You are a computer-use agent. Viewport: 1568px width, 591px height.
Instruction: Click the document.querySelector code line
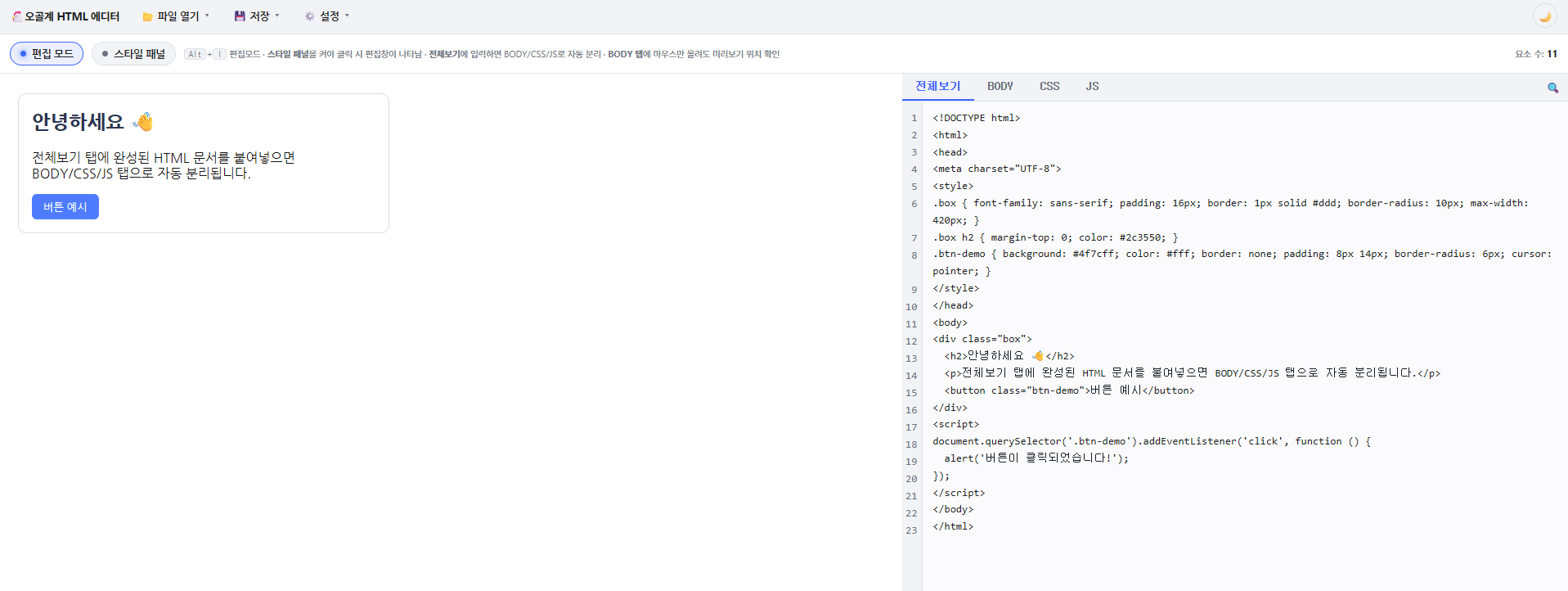1152,441
